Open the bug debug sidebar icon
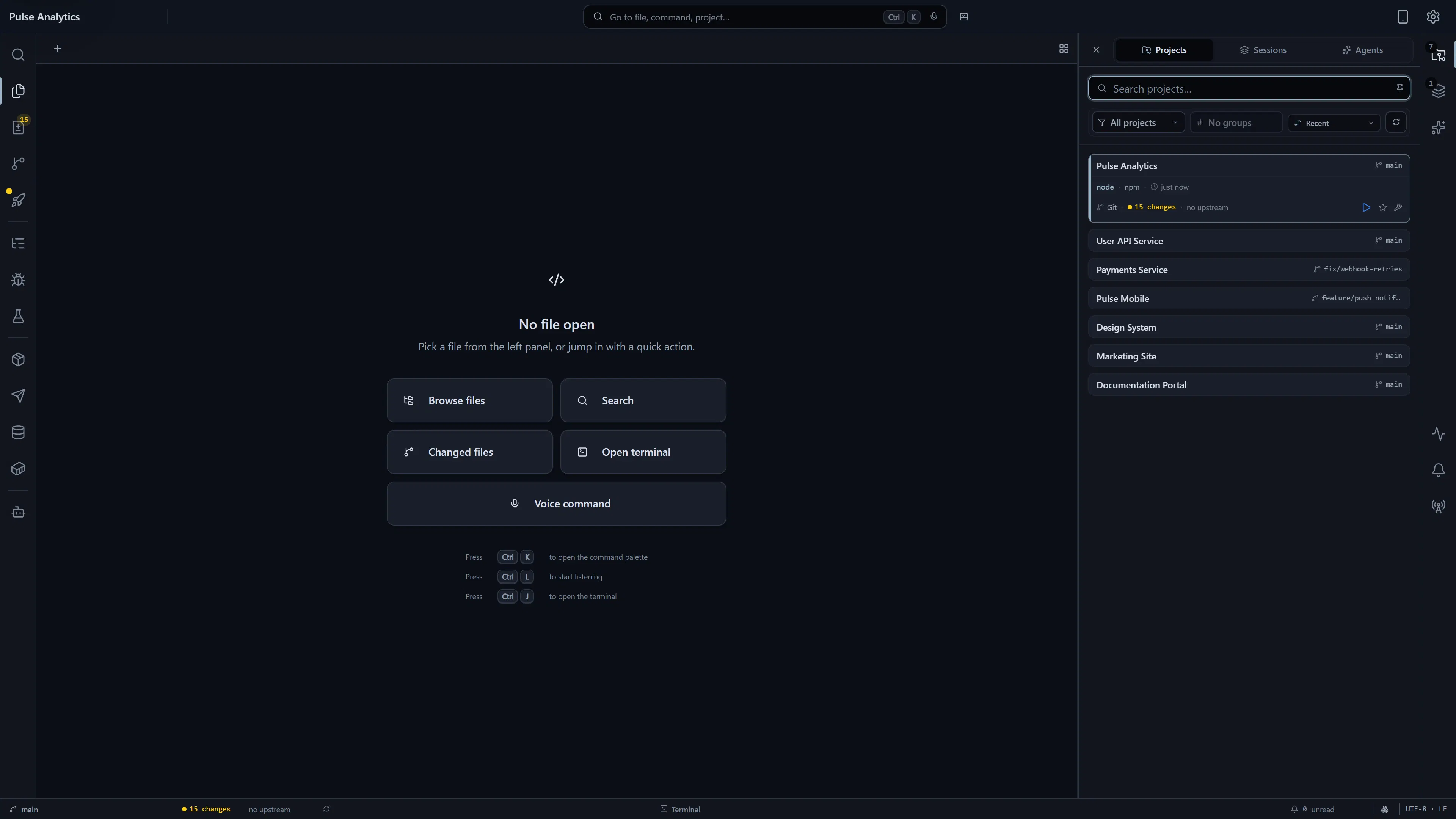Image resolution: width=1456 pixels, height=819 pixels. (x=18, y=280)
